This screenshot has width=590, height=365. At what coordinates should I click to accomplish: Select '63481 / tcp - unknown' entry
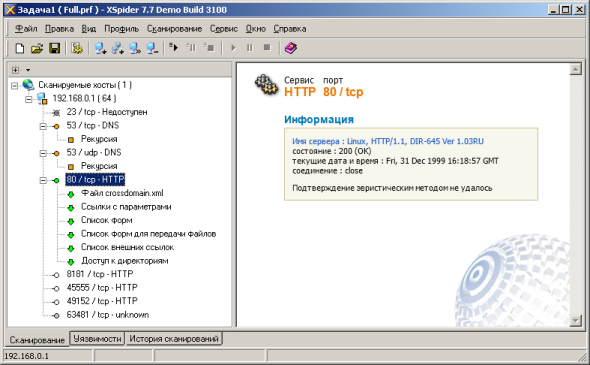point(108,315)
